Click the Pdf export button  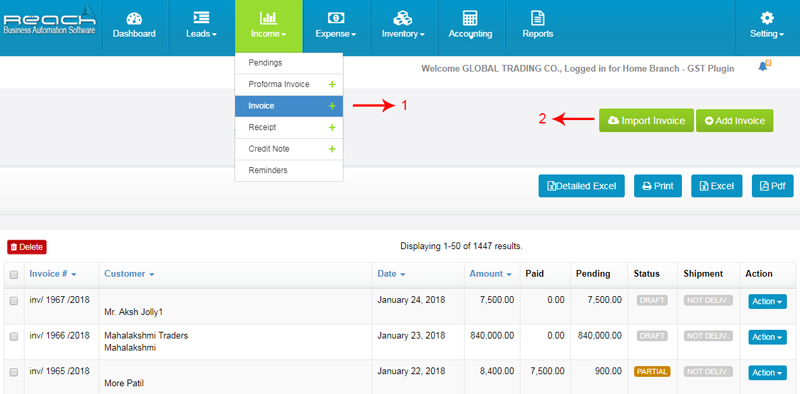pyautogui.click(x=772, y=186)
